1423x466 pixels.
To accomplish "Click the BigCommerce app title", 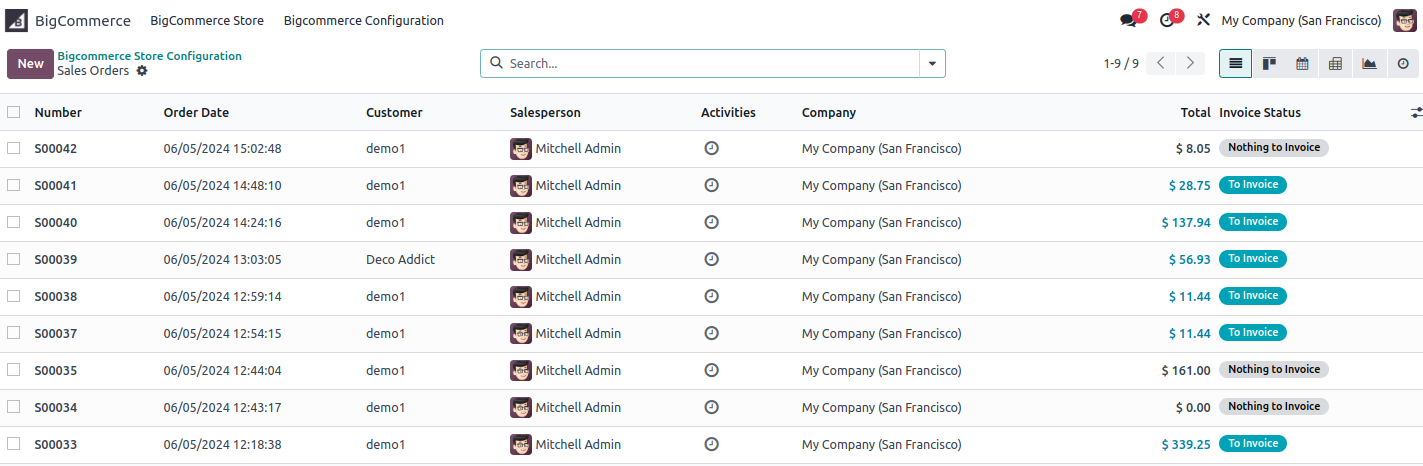I will [x=82, y=21].
